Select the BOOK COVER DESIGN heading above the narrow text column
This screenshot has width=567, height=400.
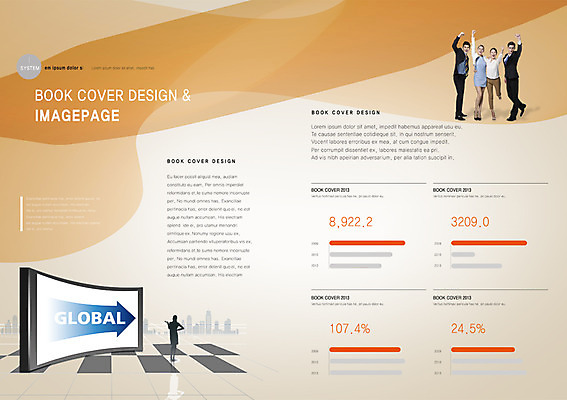pyautogui.click(x=201, y=161)
